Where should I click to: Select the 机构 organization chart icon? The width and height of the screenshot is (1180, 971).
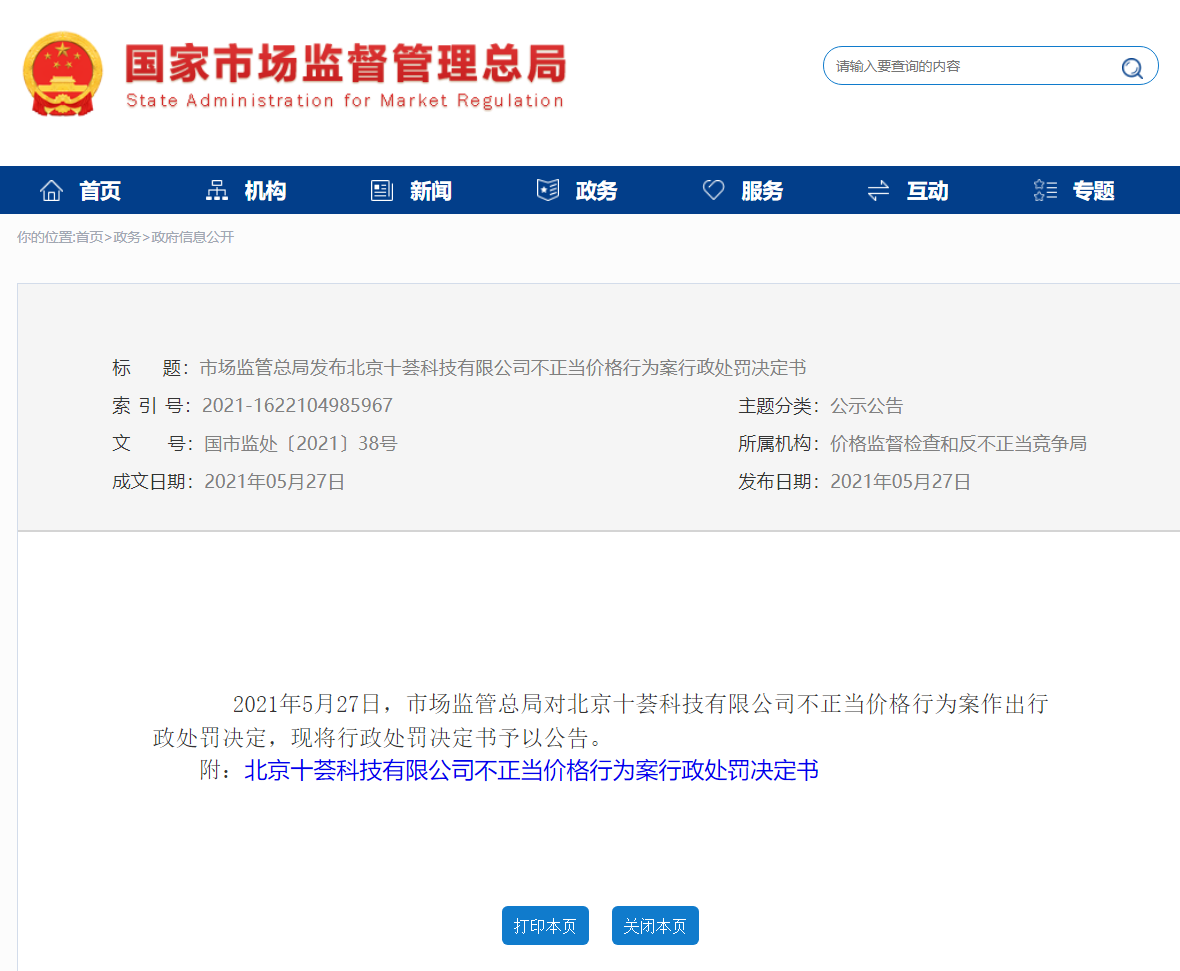coord(216,189)
